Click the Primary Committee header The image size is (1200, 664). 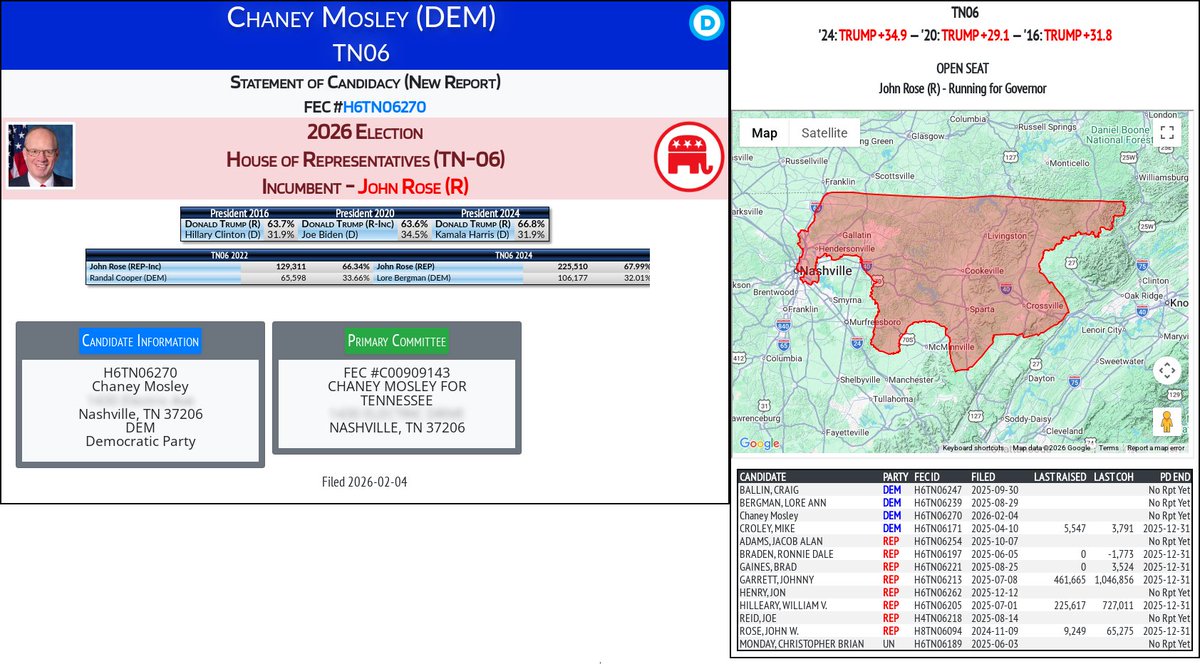pyautogui.click(x=396, y=341)
